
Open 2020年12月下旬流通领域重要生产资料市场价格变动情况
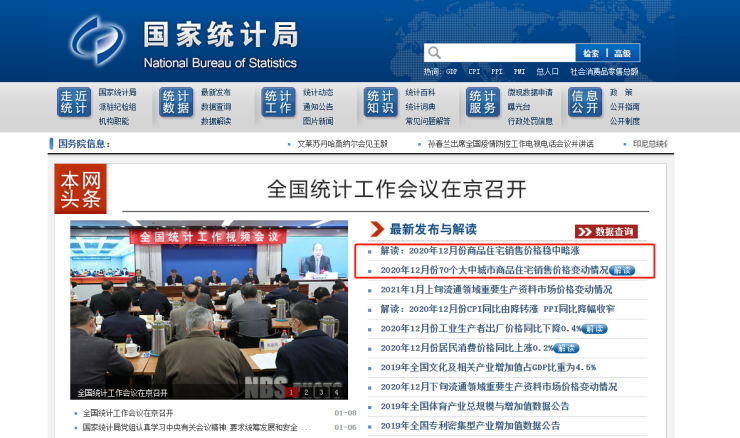click(x=499, y=387)
